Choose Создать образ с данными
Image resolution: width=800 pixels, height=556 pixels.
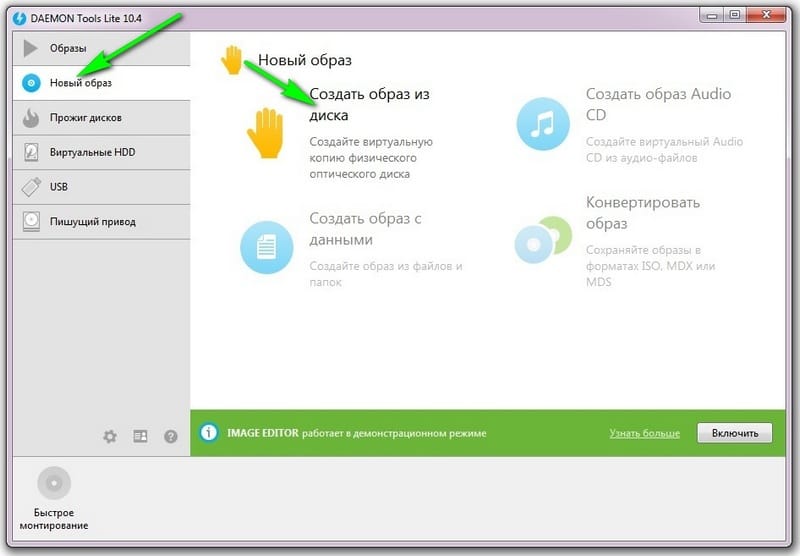pos(365,229)
